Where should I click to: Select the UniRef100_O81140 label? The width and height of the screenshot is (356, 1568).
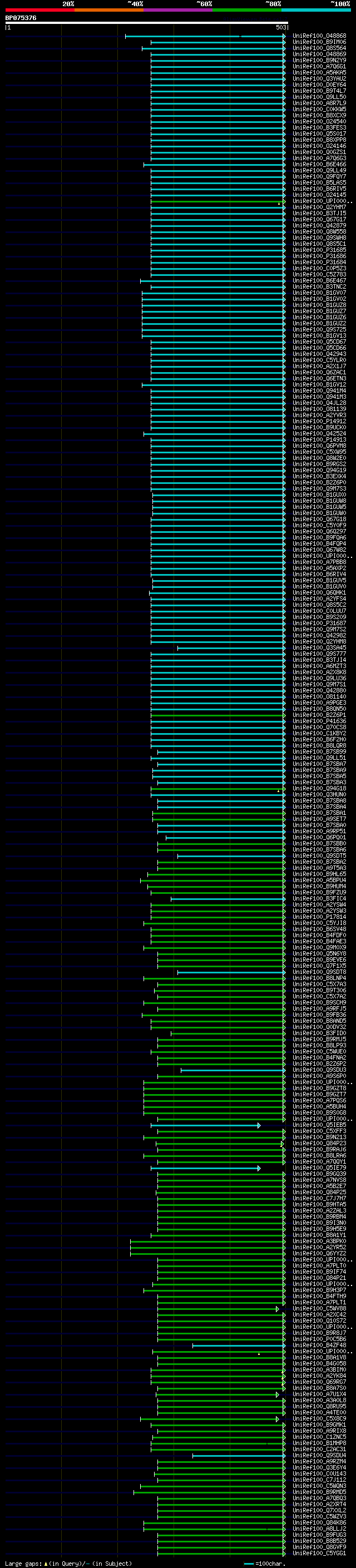319,697
